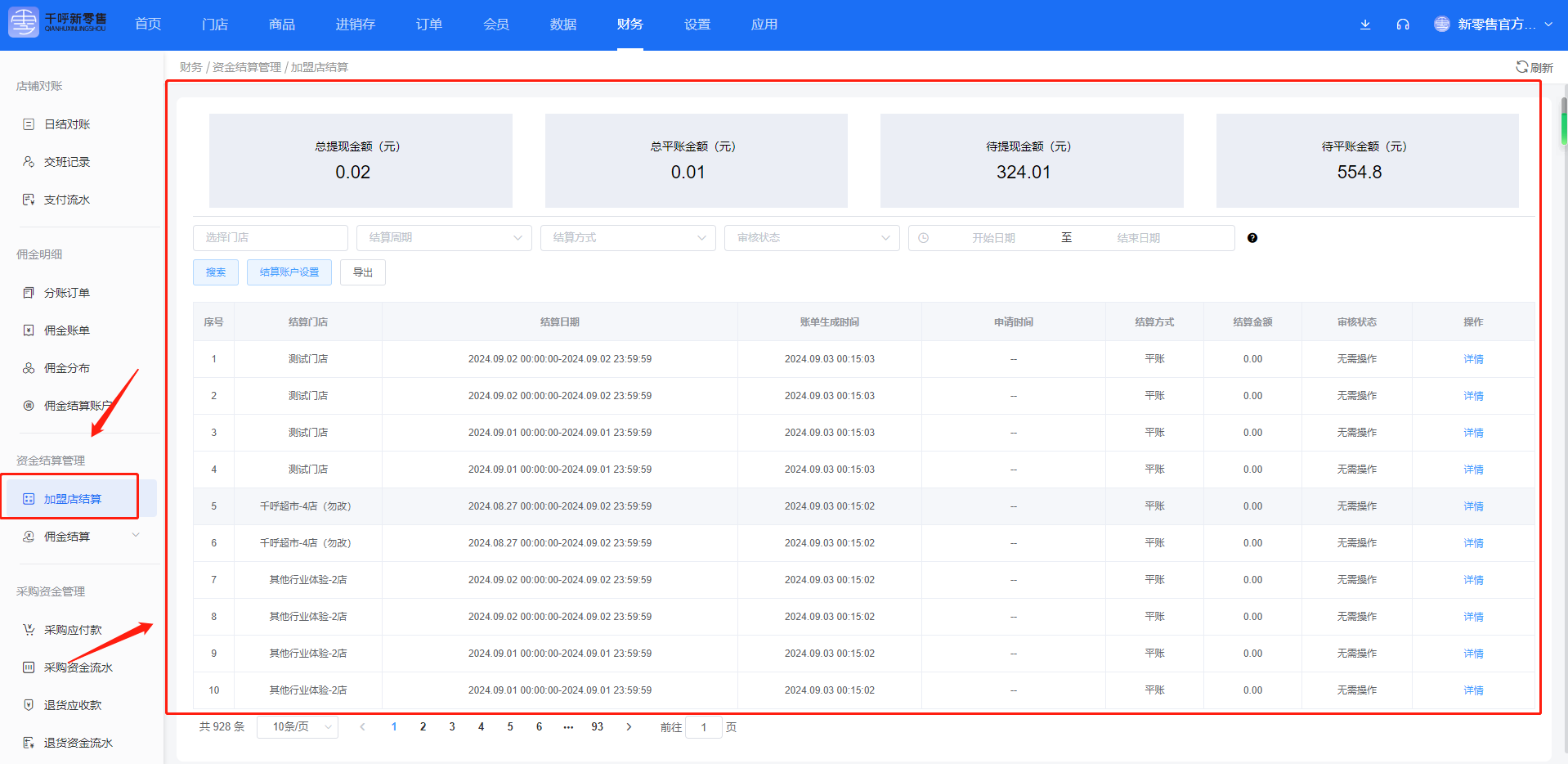Switch to the 订单 top menu
The width and height of the screenshot is (1568, 764).
429,25
